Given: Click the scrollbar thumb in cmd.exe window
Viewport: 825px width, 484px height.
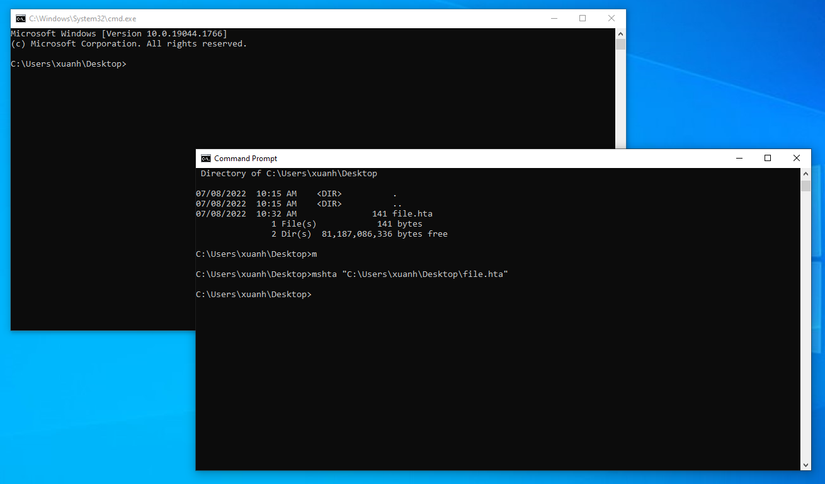Looking at the screenshot, I should (620, 45).
